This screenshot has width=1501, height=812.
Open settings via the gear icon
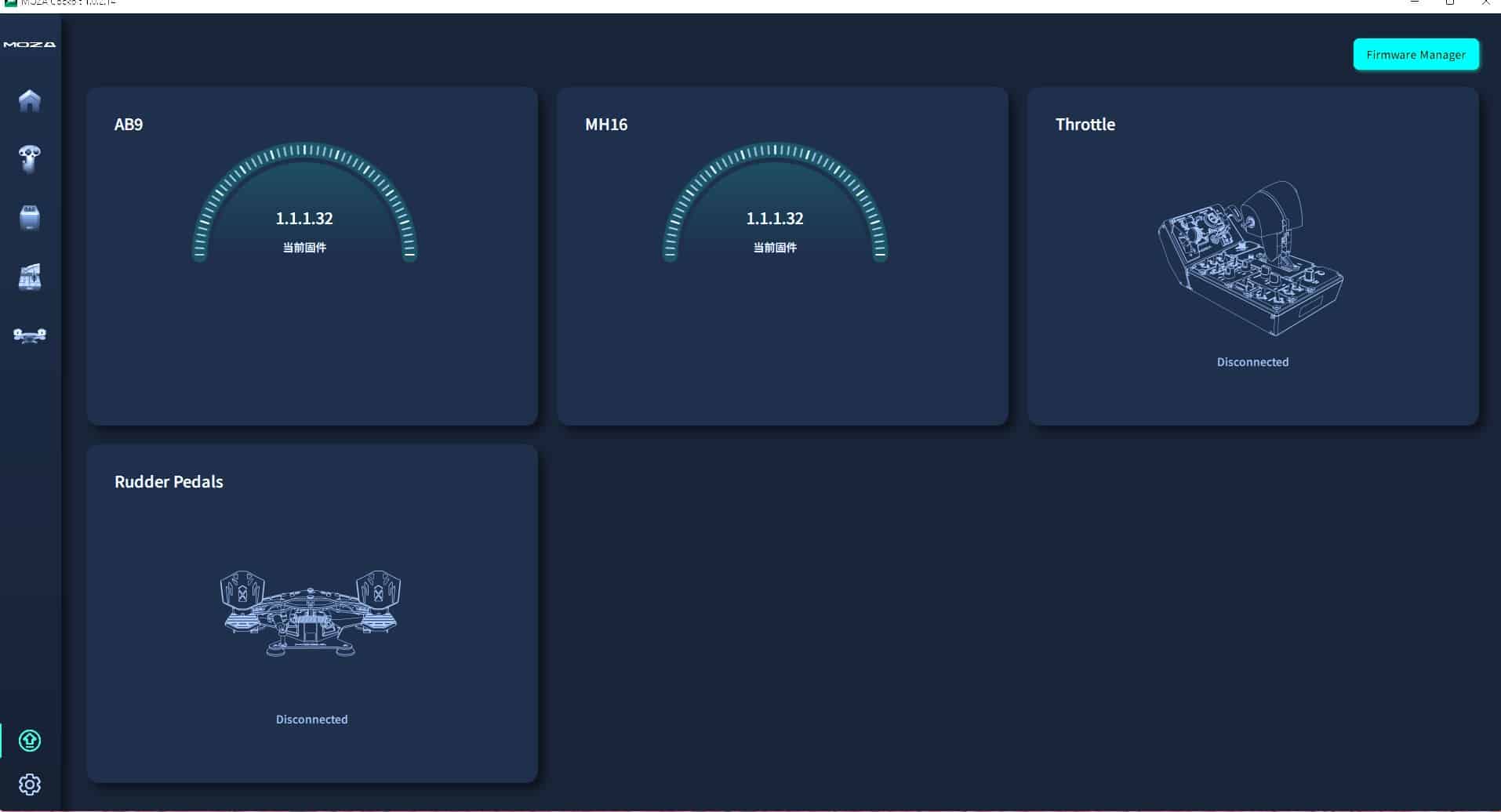click(30, 785)
